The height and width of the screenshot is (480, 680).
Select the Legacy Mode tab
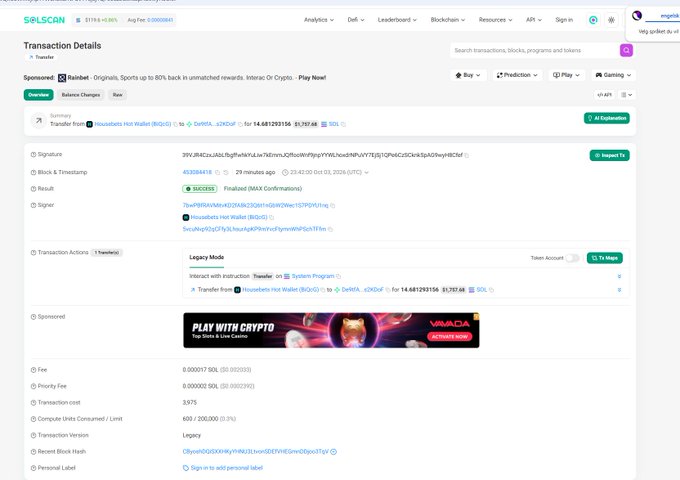pyautogui.click(x=206, y=258)
